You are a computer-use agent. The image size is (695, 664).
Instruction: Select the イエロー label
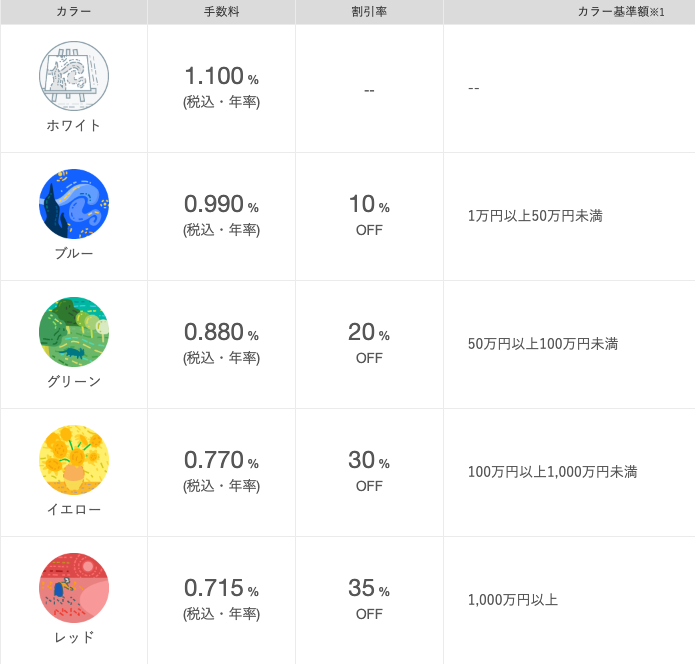(74, 509)
